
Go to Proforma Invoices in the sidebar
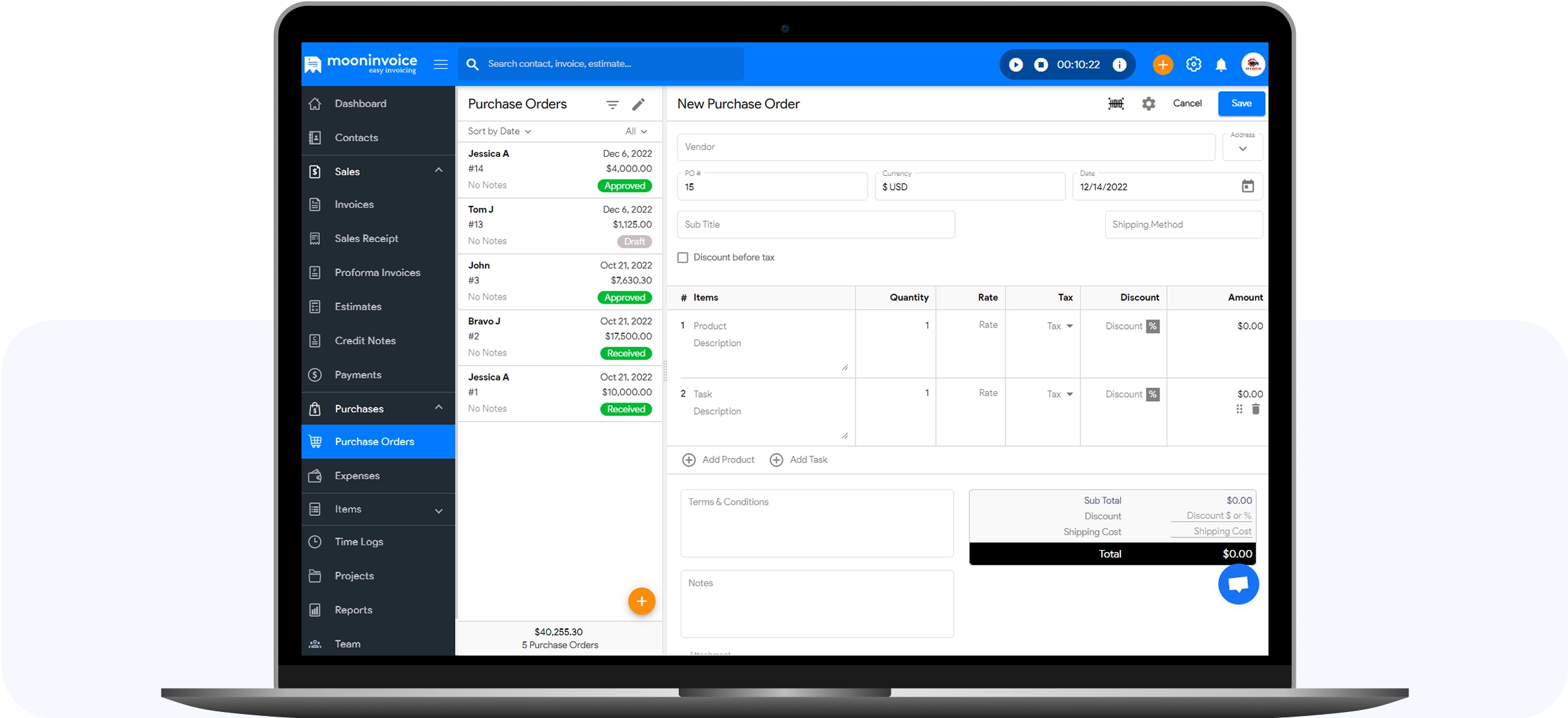377,272
